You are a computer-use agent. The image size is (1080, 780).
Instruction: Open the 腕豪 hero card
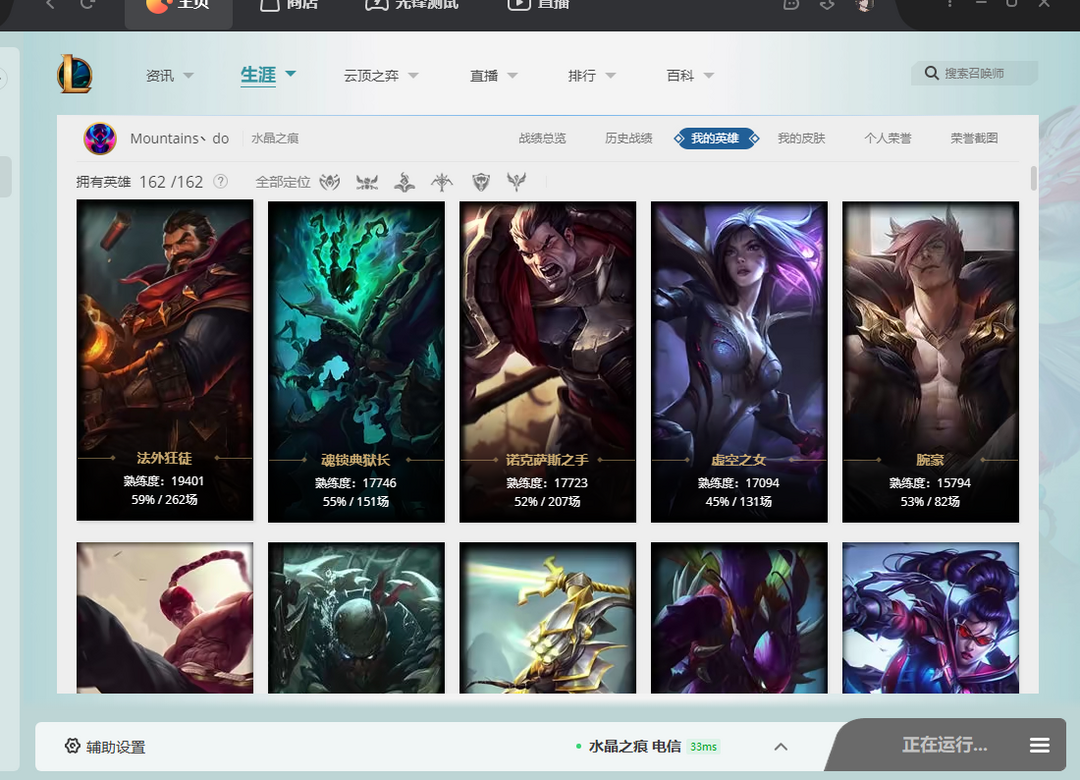931,362
